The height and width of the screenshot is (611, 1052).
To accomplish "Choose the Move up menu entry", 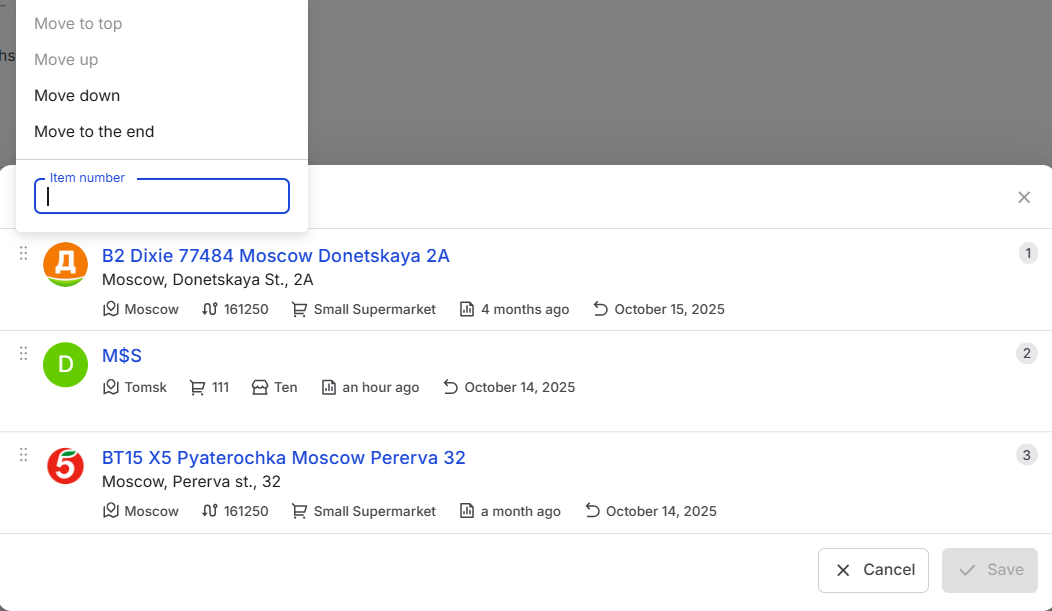I will click(x=66, y=60).
